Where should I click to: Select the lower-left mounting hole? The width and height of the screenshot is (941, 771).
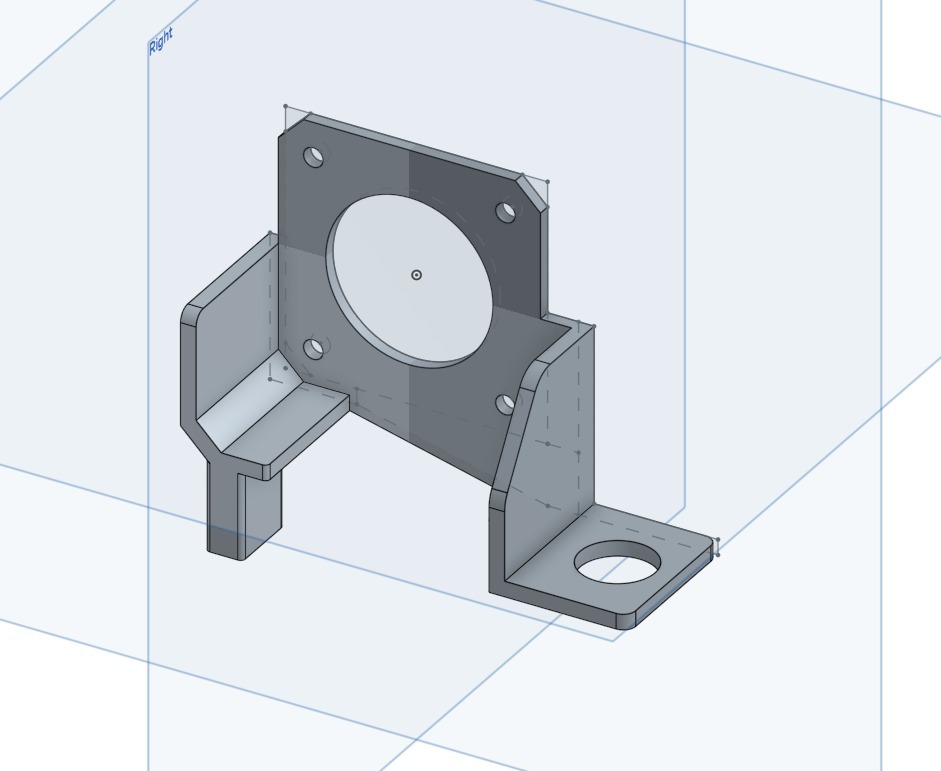[314, 350]
